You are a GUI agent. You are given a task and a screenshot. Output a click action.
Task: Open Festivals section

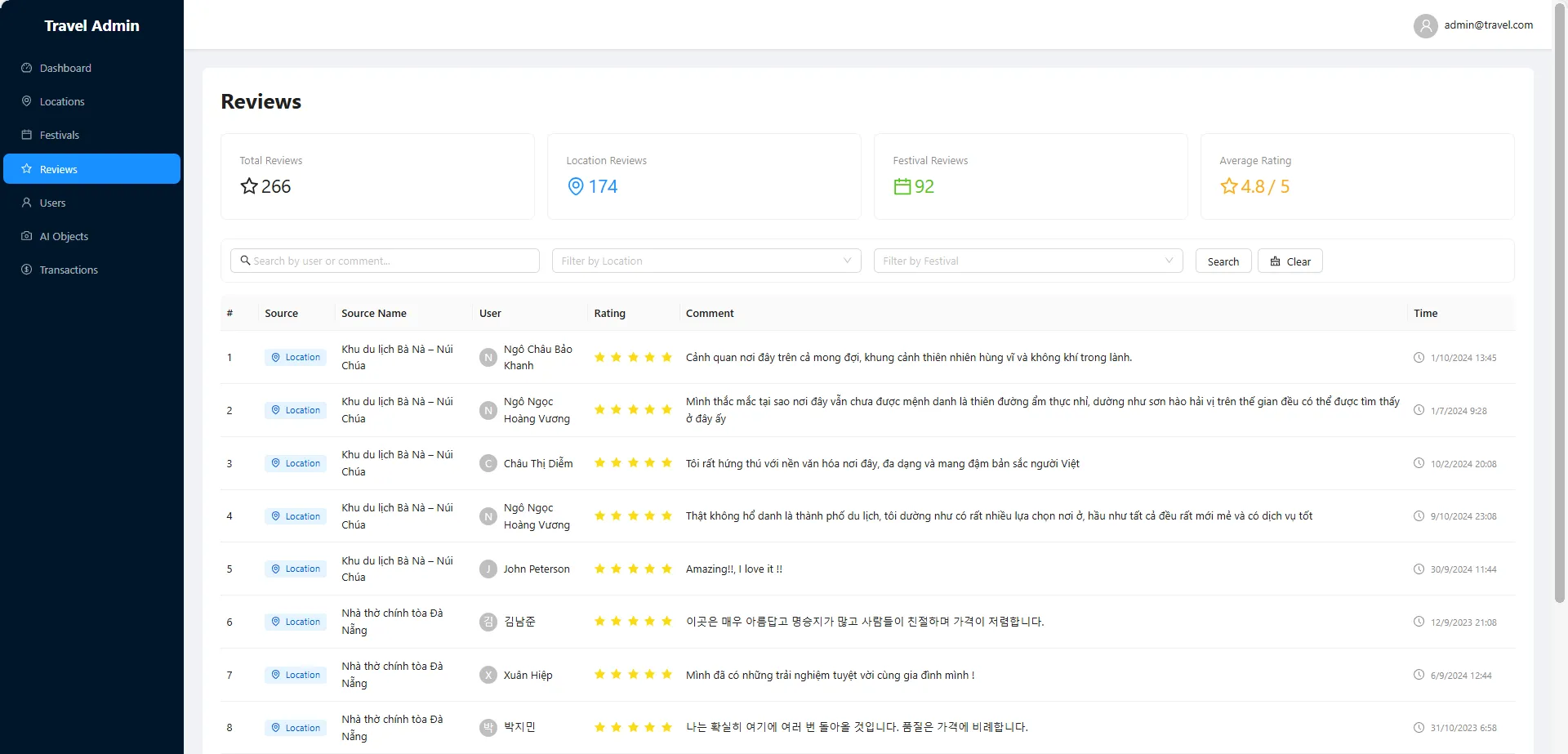[91, 135]
